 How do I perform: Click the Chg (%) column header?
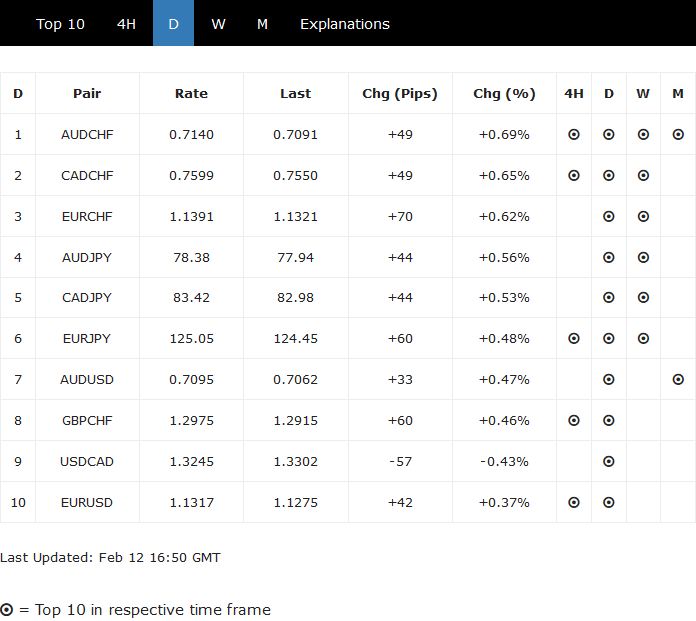coord(504,94)
